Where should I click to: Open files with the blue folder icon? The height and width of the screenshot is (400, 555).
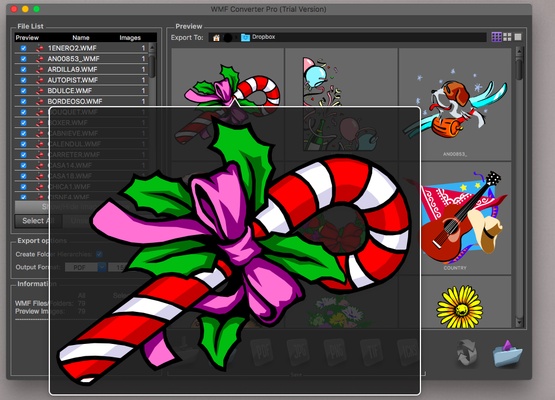[x=507, y=353]
